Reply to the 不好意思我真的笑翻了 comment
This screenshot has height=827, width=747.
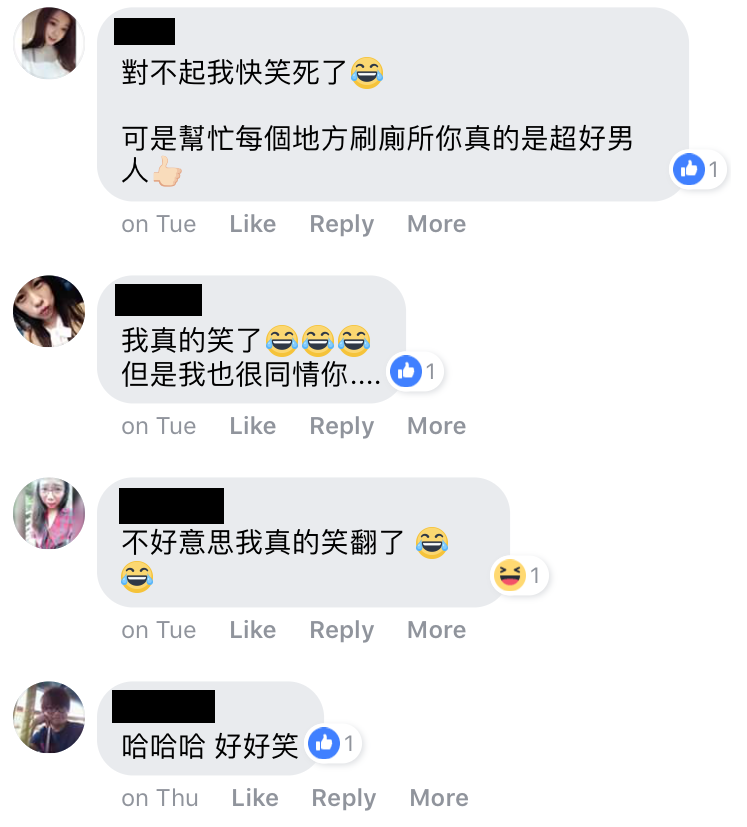pos(342,631)
